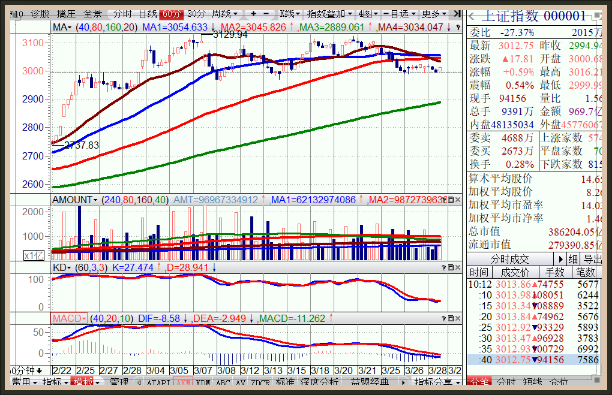Click the 3129.94 high price label on chart
612x395 pixels.
tap(230, 35)
